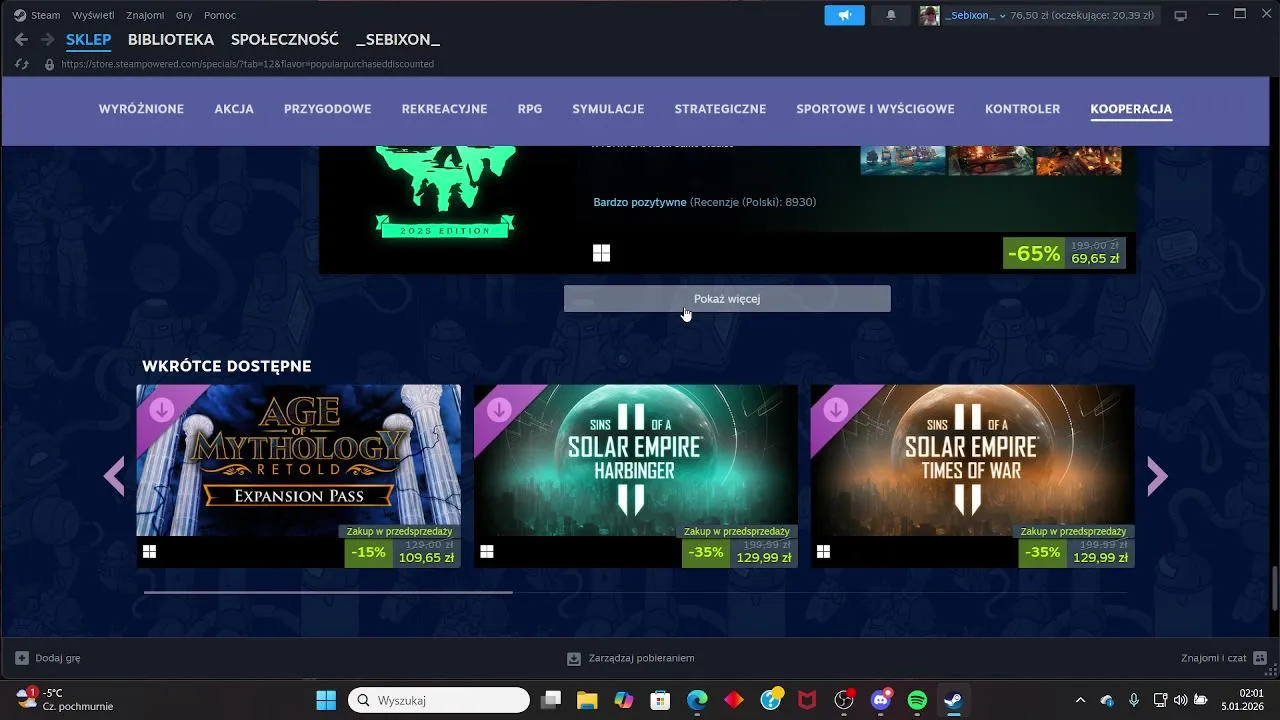Open the Big Picture monitor icon
The height and width of the screenshot is (720, 1280).
[x=1180, y=15]
